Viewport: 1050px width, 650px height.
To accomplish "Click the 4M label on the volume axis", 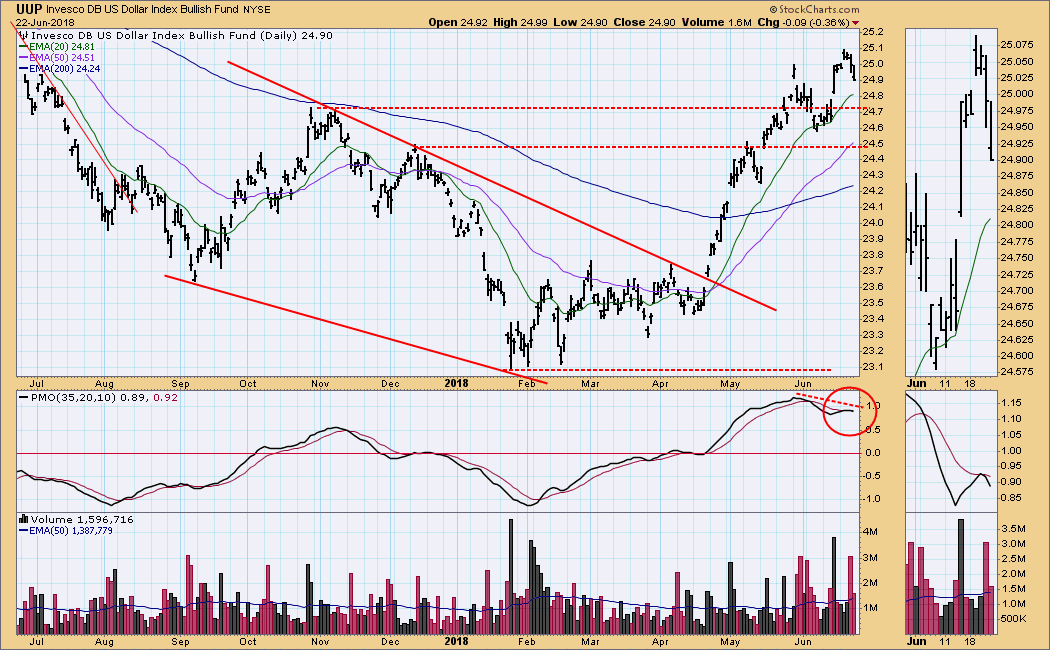I will click(x=871, y=532).
